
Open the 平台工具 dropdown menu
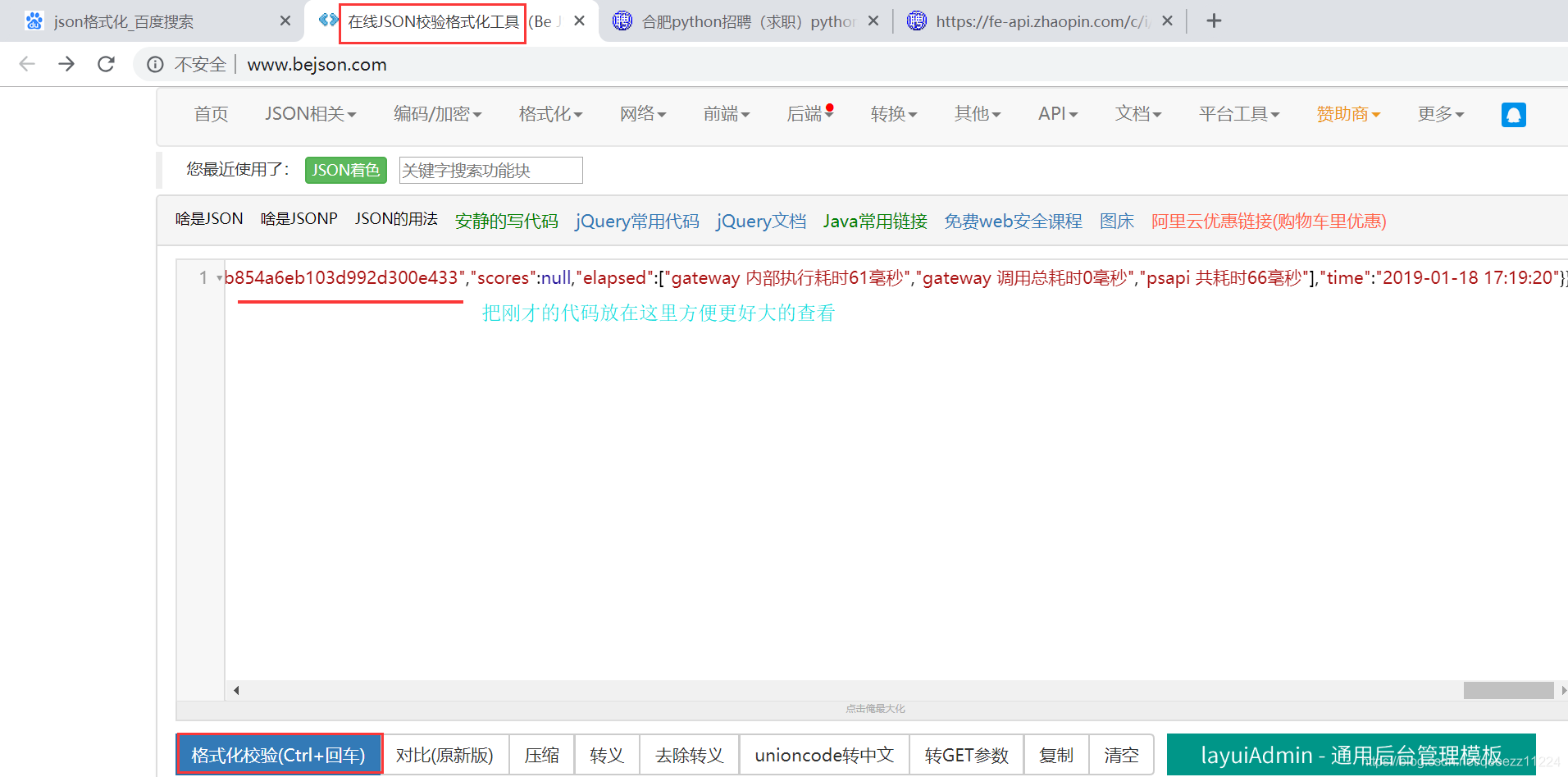click(1239, 114)
